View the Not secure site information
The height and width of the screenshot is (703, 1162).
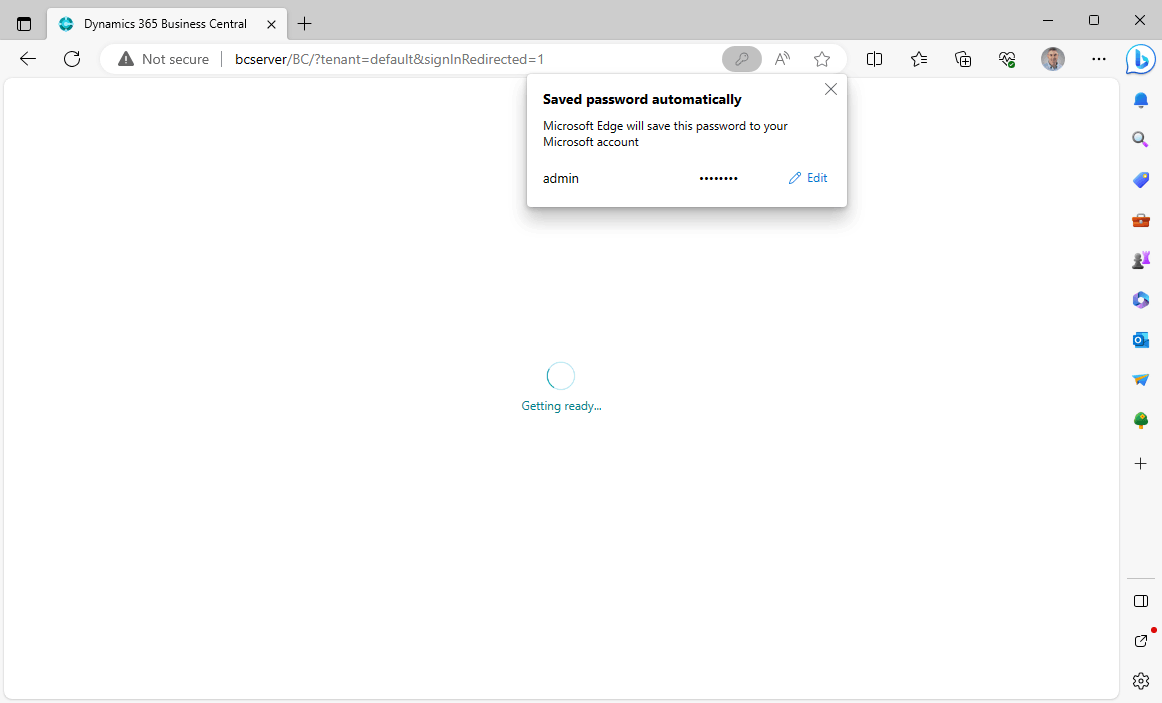164,59
